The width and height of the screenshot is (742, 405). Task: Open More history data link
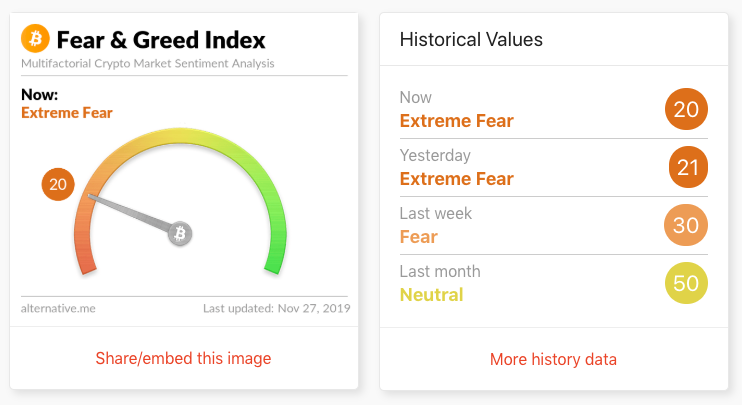point(553,359)
